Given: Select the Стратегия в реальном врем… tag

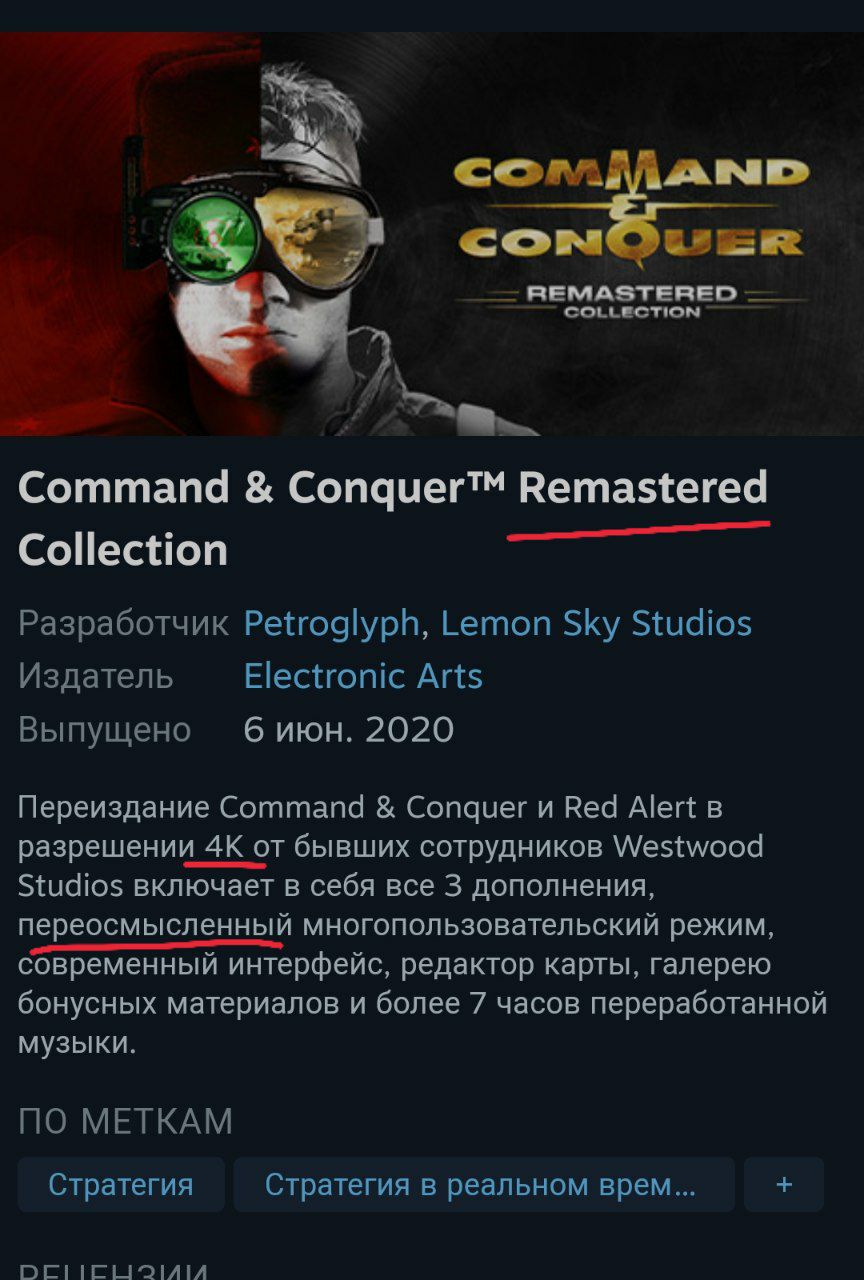Looking at the screenshot, I should (x=484, y=1185).
